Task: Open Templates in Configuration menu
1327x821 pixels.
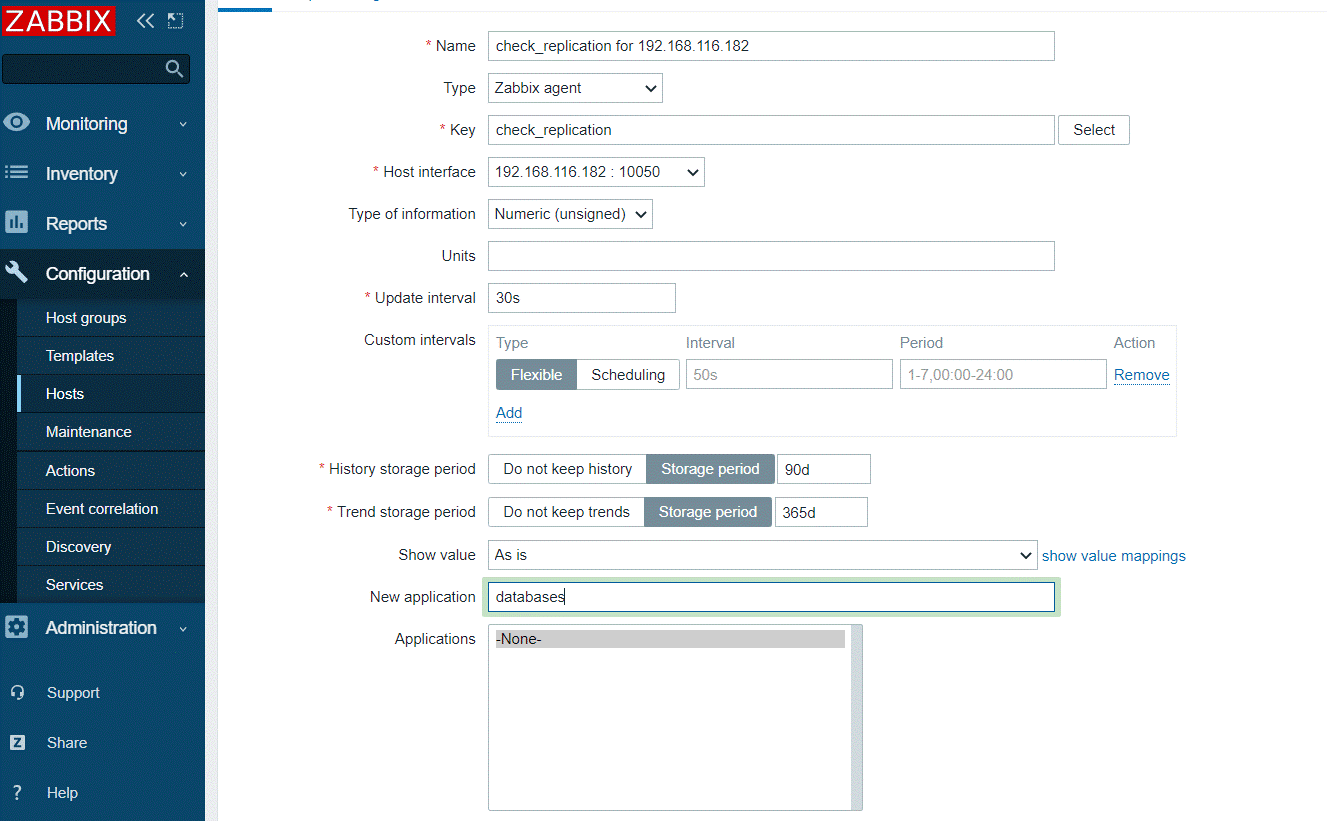Action: click(110, 356)
